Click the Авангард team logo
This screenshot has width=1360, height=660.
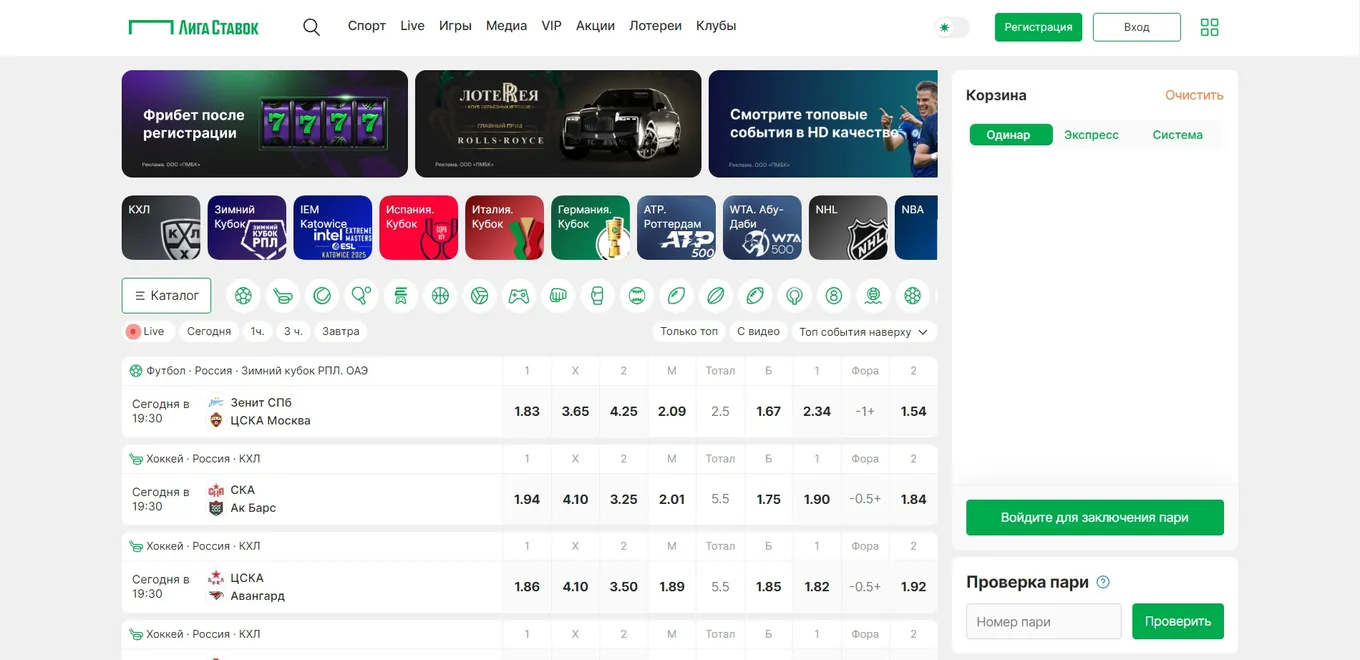(216, 595)
